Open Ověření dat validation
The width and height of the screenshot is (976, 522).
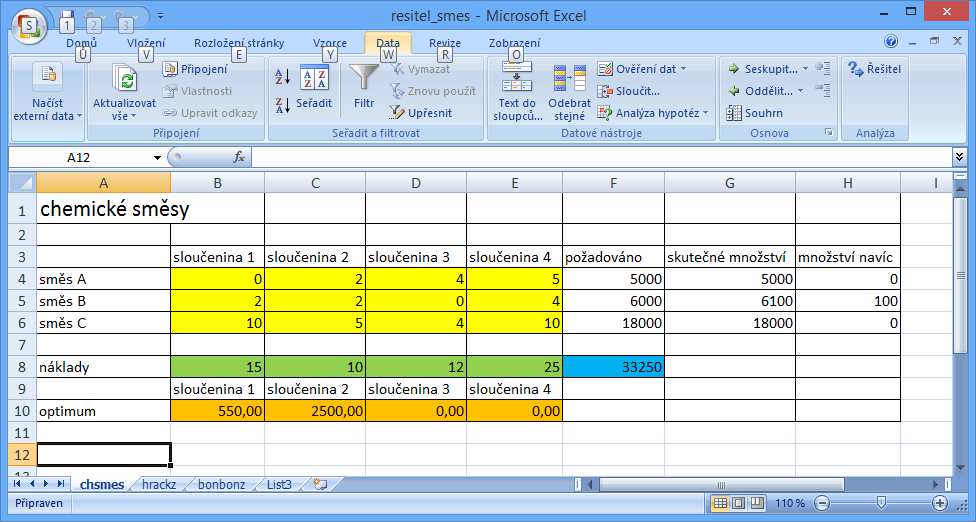pos(637,69)
